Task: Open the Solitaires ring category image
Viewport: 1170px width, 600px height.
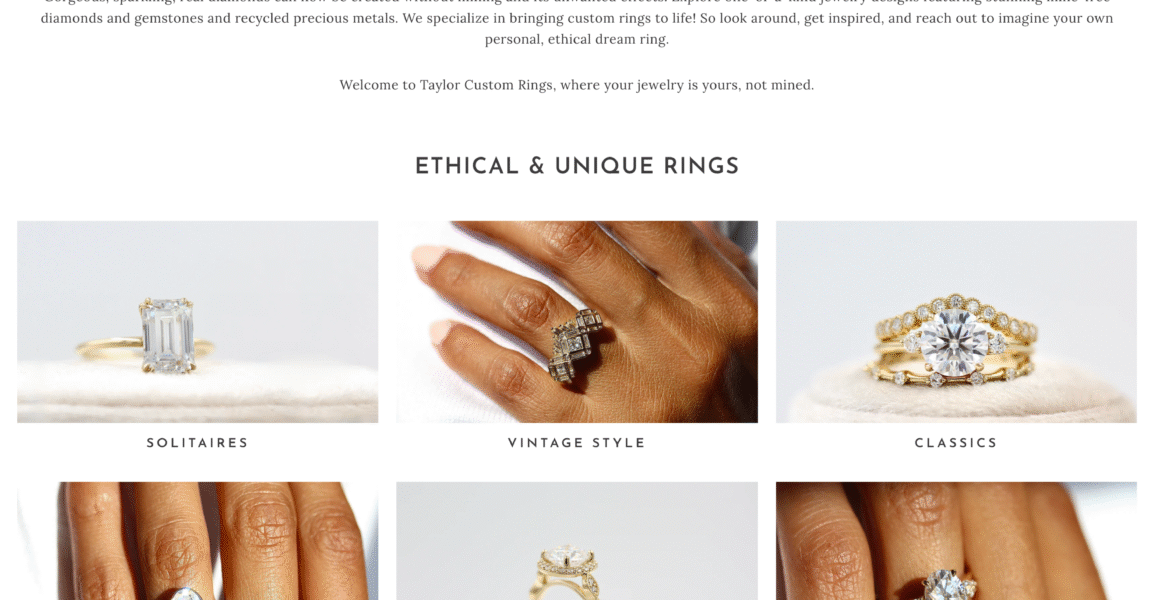Action: click(198, 322)
